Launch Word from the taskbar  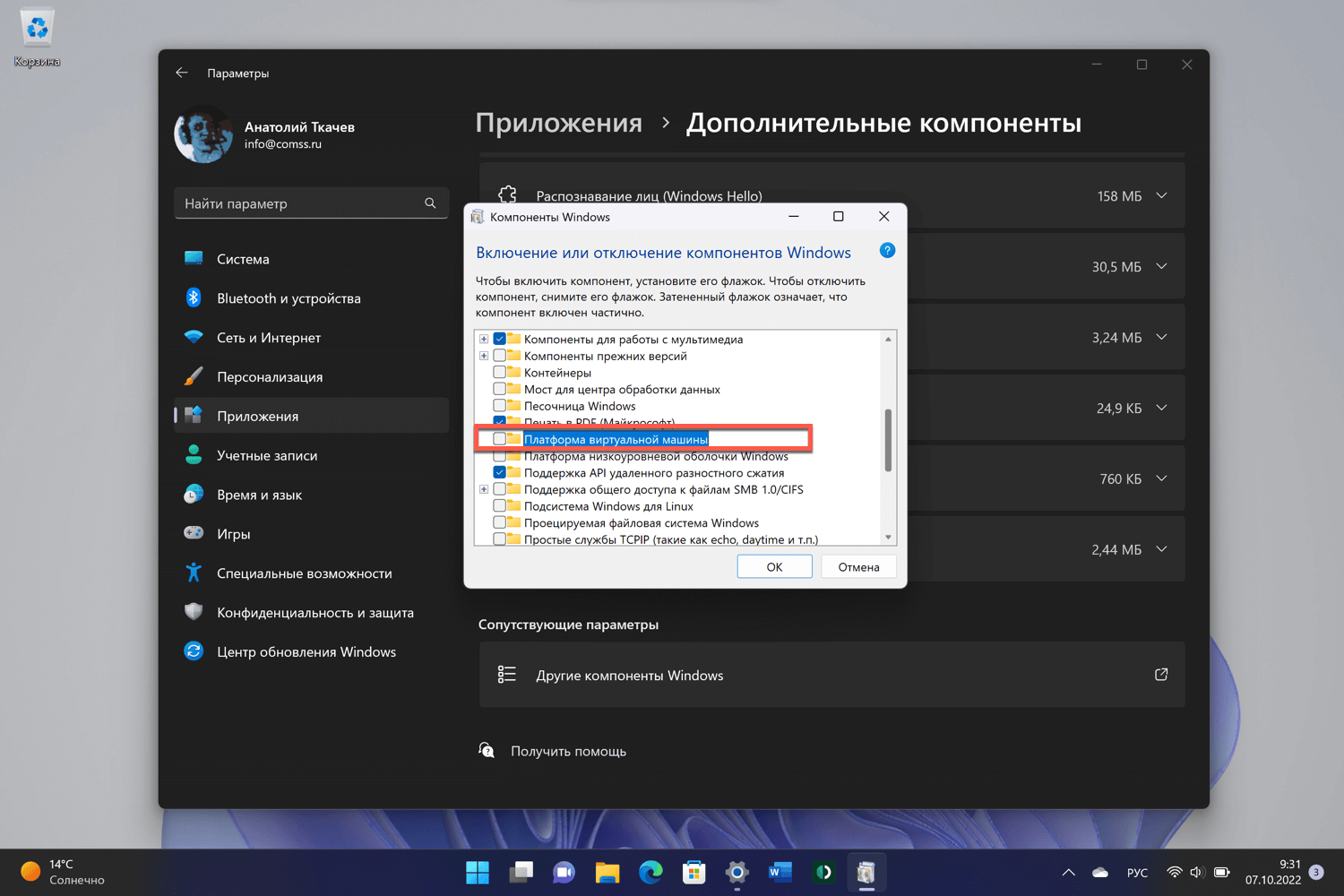pos(780,872)
